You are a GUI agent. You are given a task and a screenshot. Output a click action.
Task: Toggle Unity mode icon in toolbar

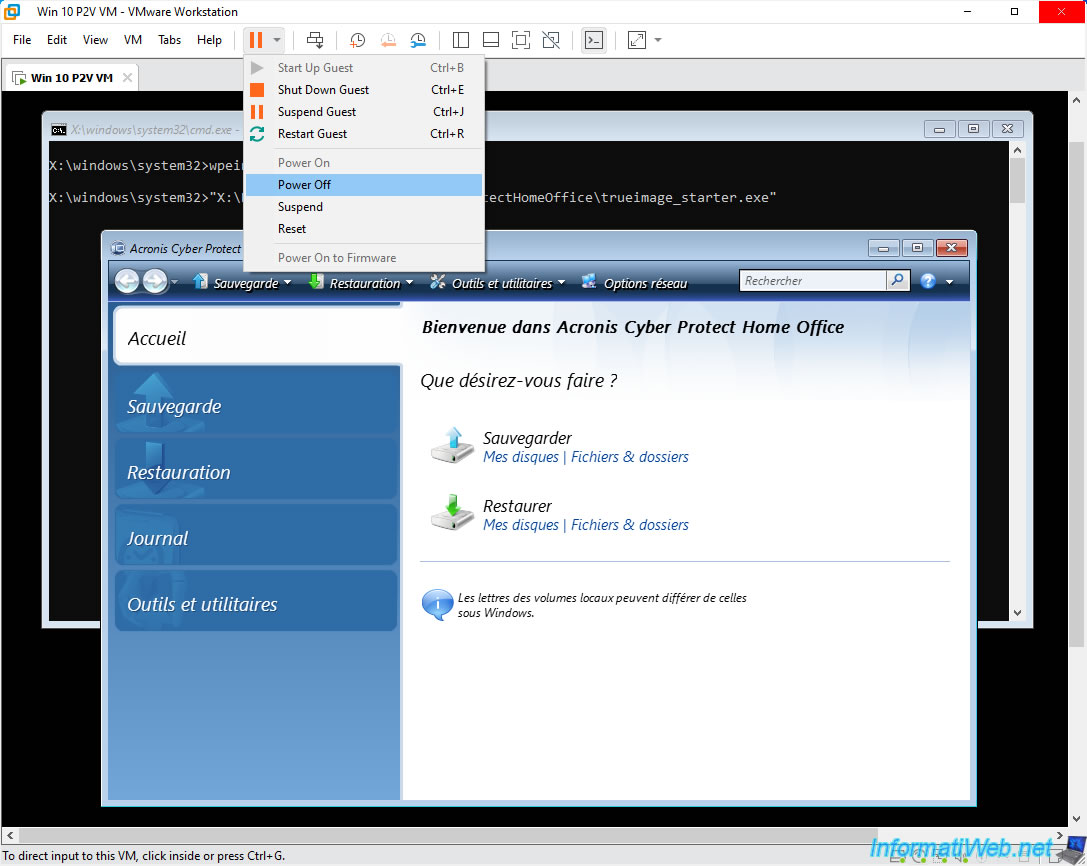(551, 40)
